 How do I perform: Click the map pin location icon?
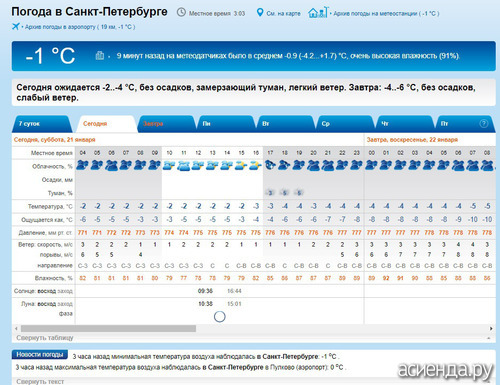[260, 13]
